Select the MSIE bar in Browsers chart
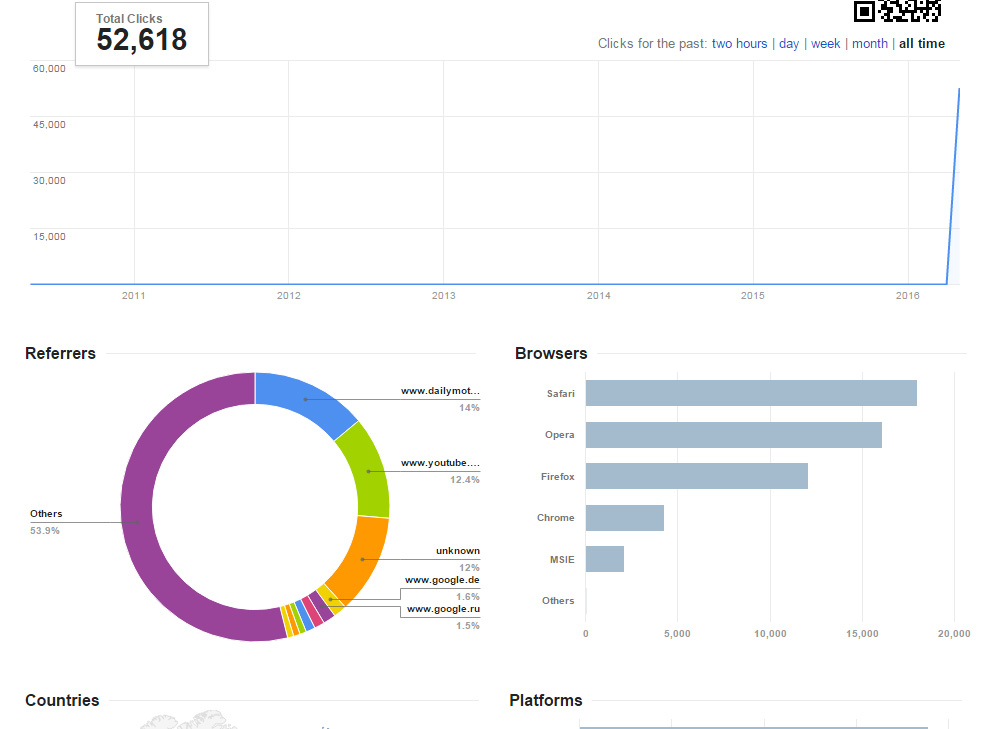This screenshot has width=988, height=729. point(604,559)
